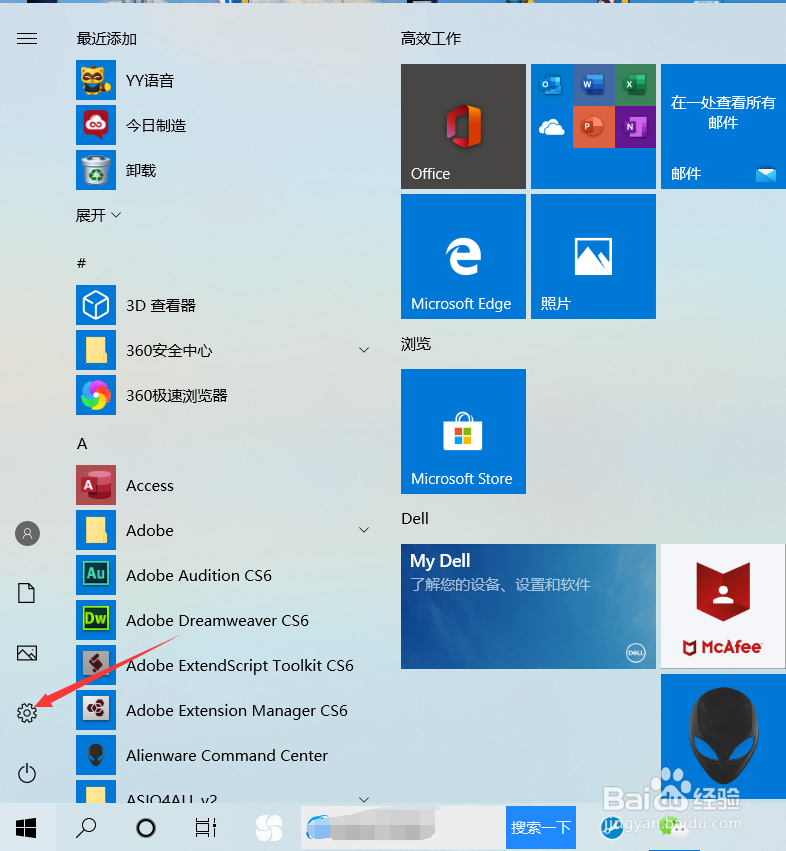Click the 最近添加 heading
This screenshot has height=851, width=786.
106,39
